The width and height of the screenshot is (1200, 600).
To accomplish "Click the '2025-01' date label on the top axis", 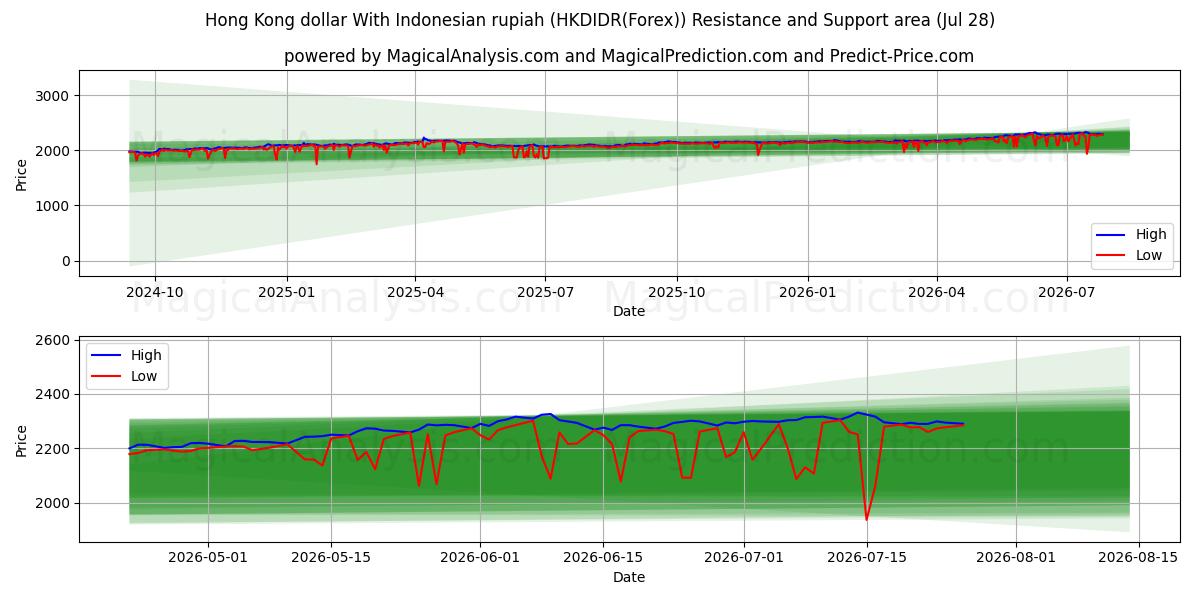I will click(x=287, y=293).
